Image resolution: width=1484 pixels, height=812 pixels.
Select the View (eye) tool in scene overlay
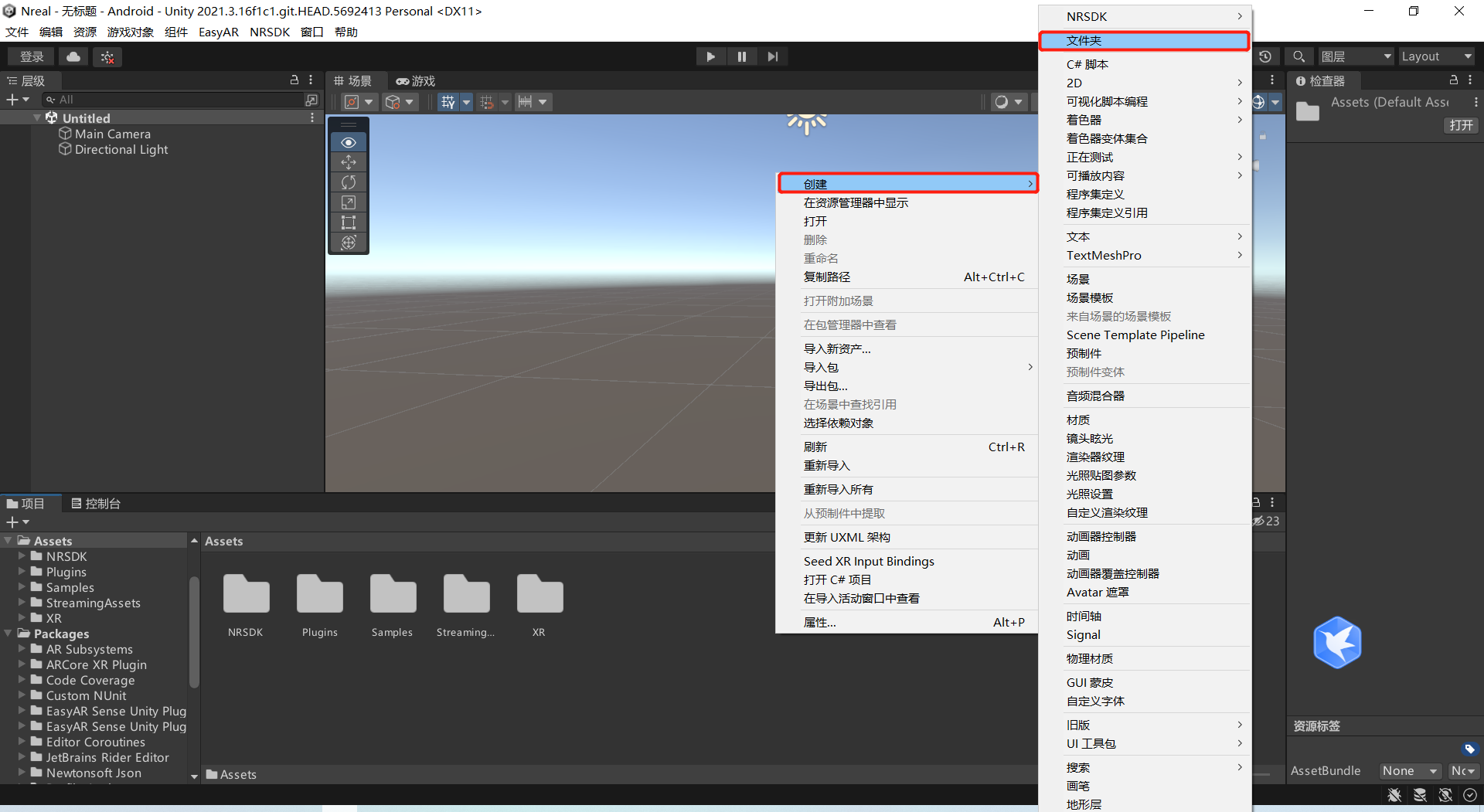tap(349, 142)
